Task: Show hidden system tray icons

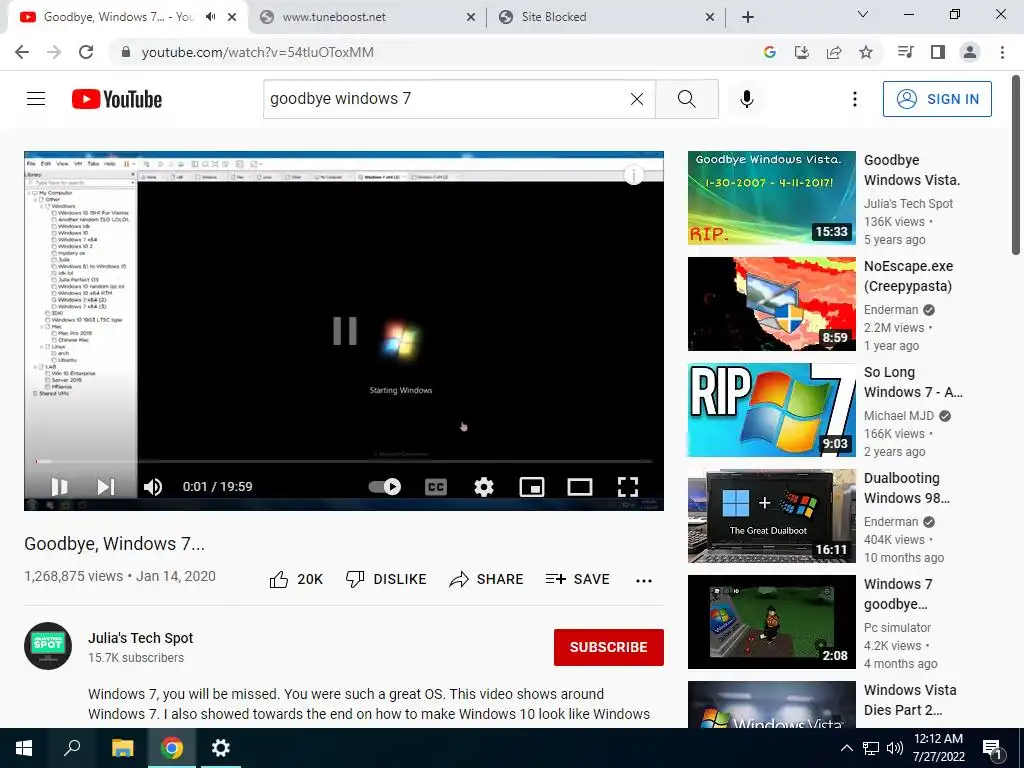Action: pyautogui.click(x=846, y=748)
